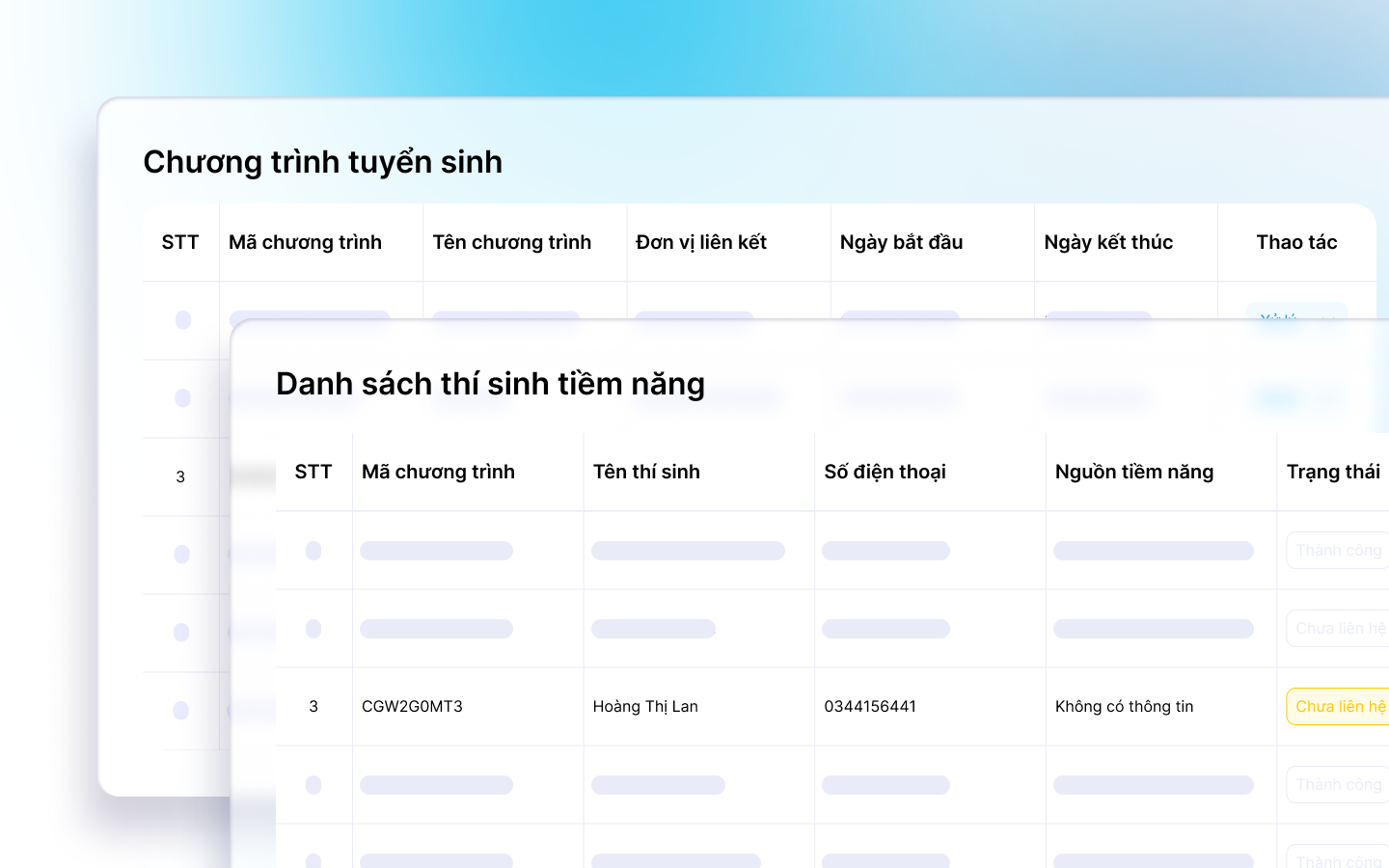Open candidate name "Hoàng Thị Lan"
This screenshot has width=1389, height=868.
point(645,706)
